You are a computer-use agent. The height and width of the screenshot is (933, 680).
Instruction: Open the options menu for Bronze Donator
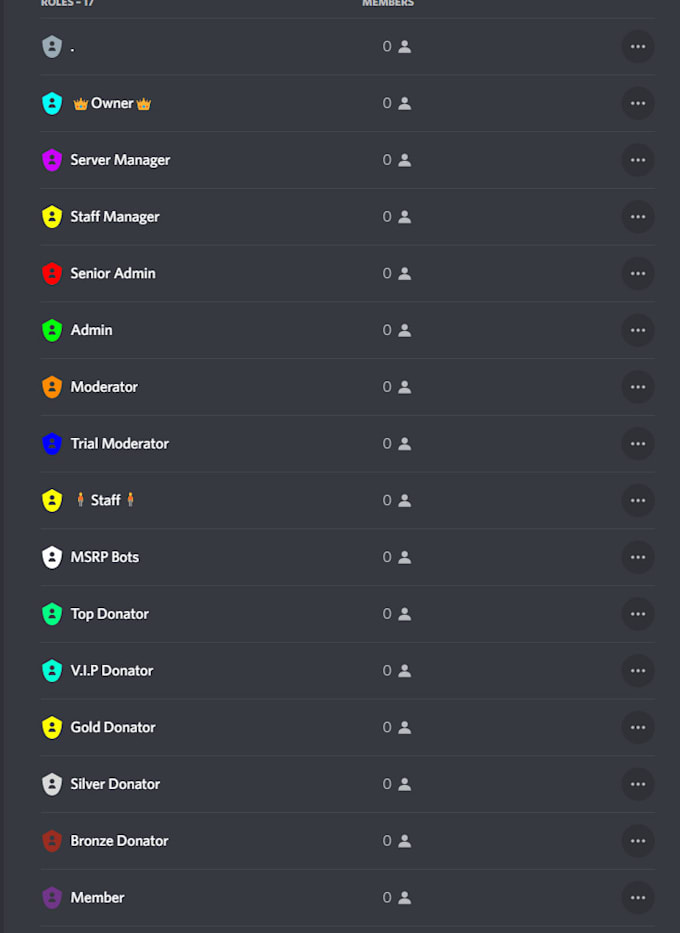tap(638, 841)
